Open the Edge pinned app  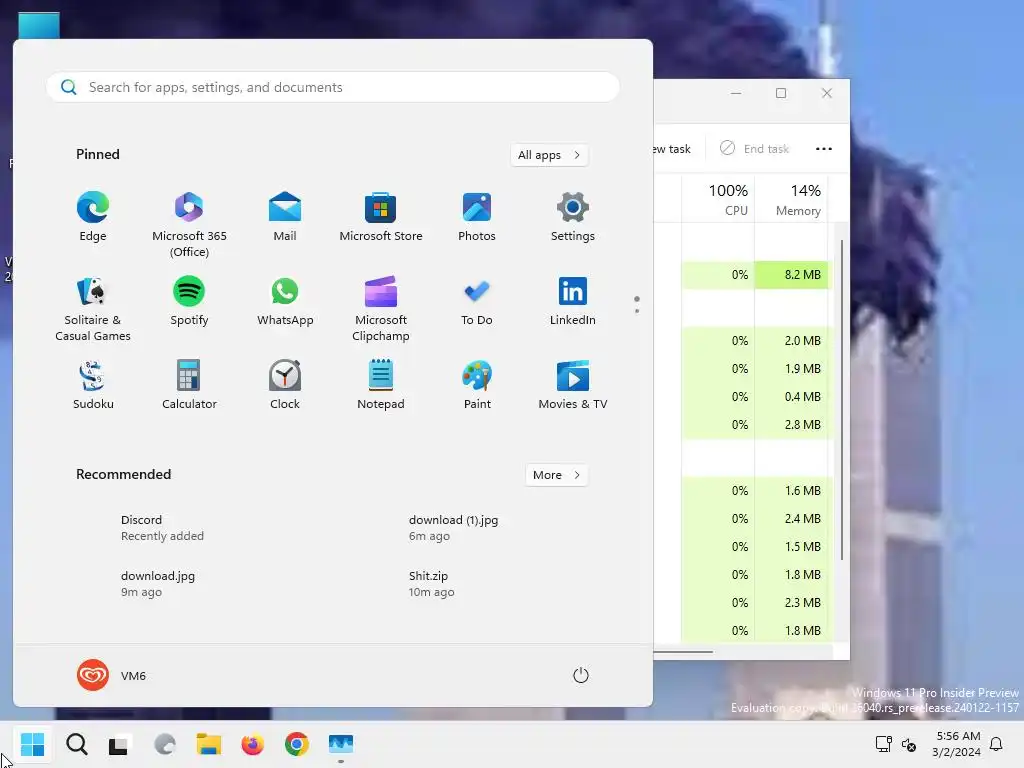click(x=93, y=218)
